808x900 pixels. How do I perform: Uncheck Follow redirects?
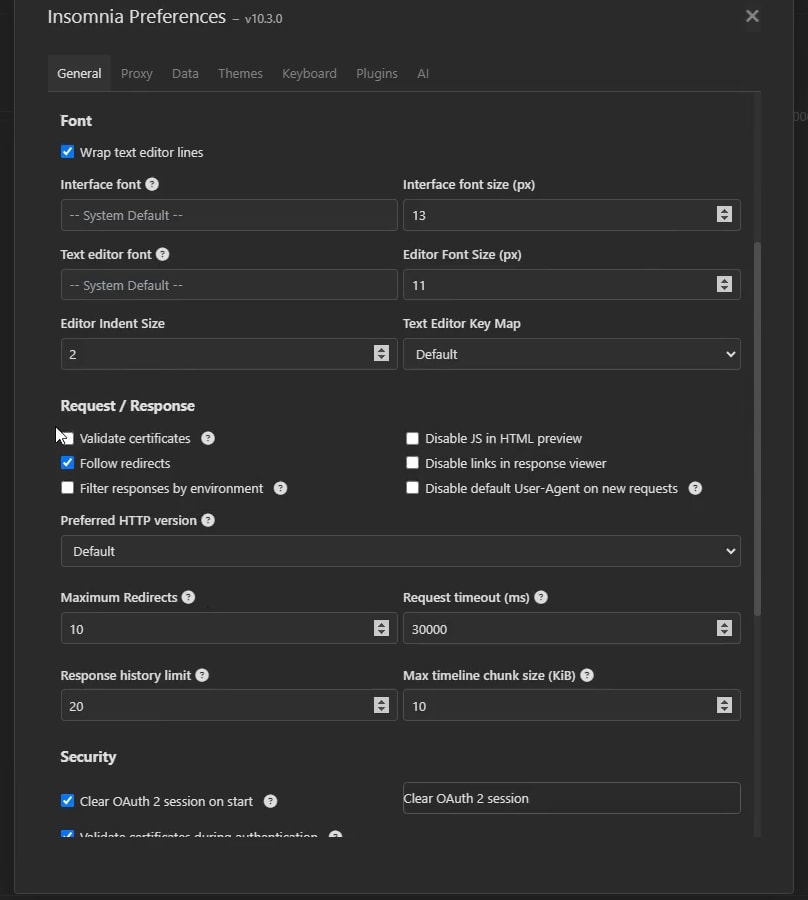(68, 463)
